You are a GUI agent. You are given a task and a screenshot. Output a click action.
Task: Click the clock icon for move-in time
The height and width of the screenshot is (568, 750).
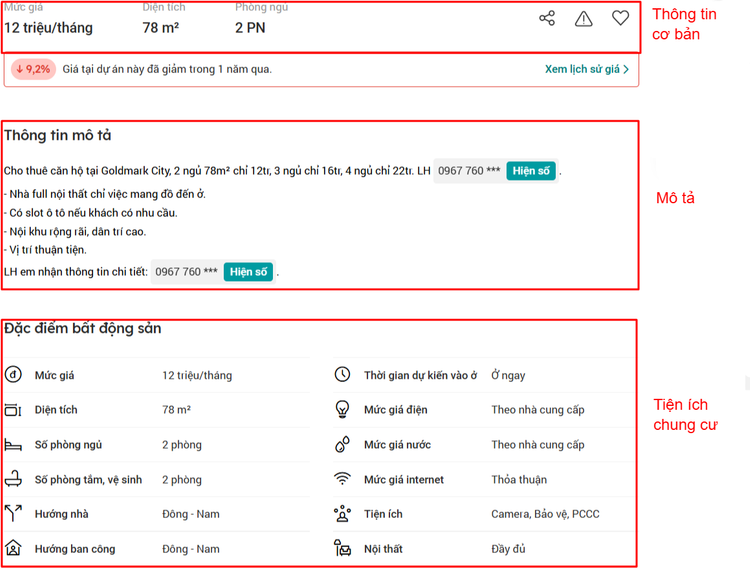coord(343,375)
